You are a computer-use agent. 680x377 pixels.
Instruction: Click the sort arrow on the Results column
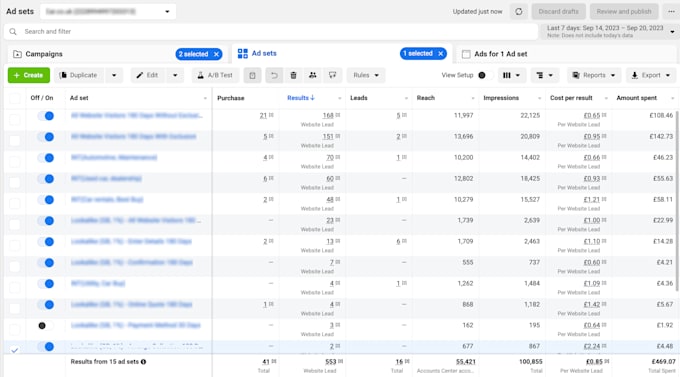click(313, 98)
